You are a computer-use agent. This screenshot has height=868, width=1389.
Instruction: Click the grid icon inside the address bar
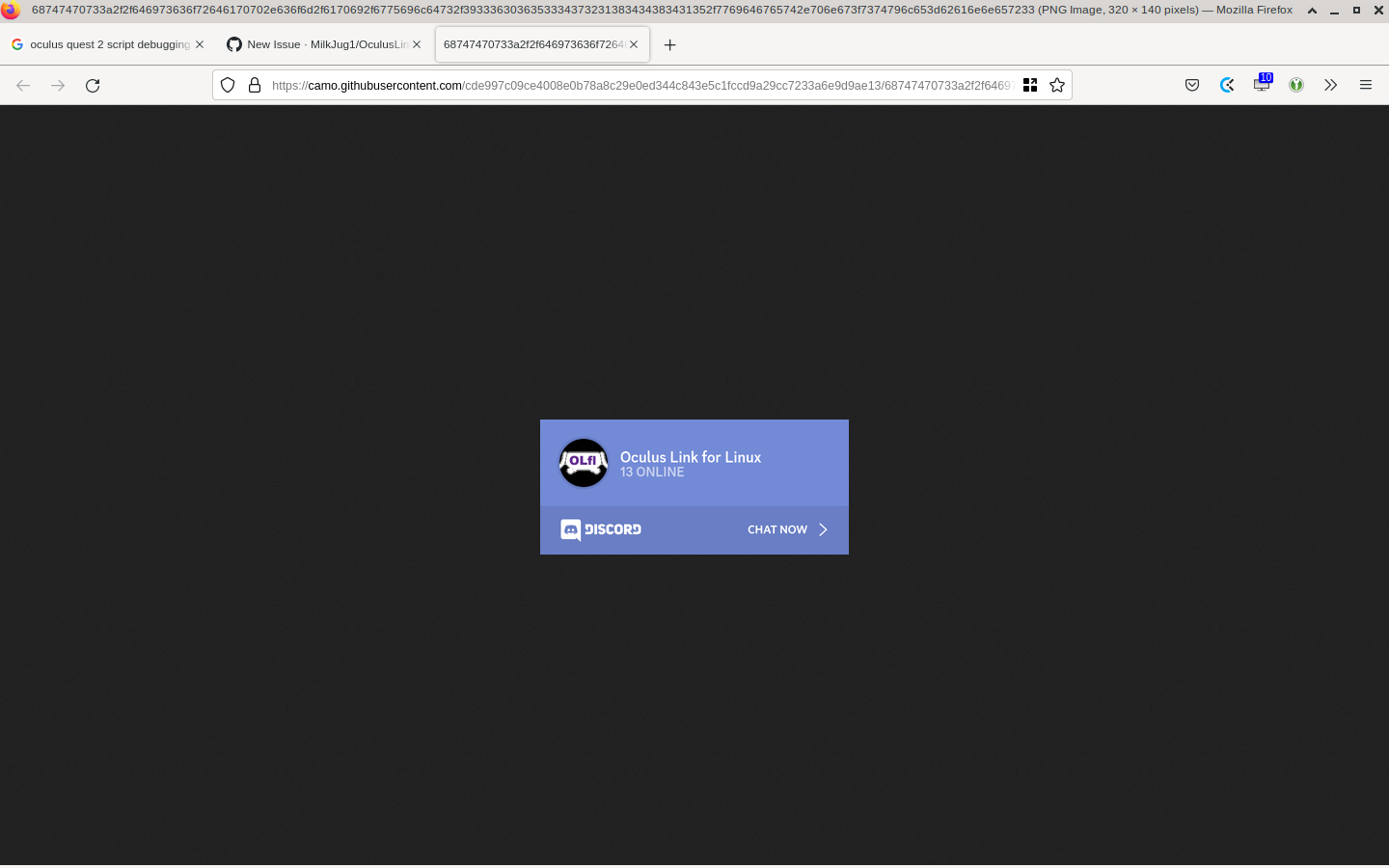(1030, 85)
